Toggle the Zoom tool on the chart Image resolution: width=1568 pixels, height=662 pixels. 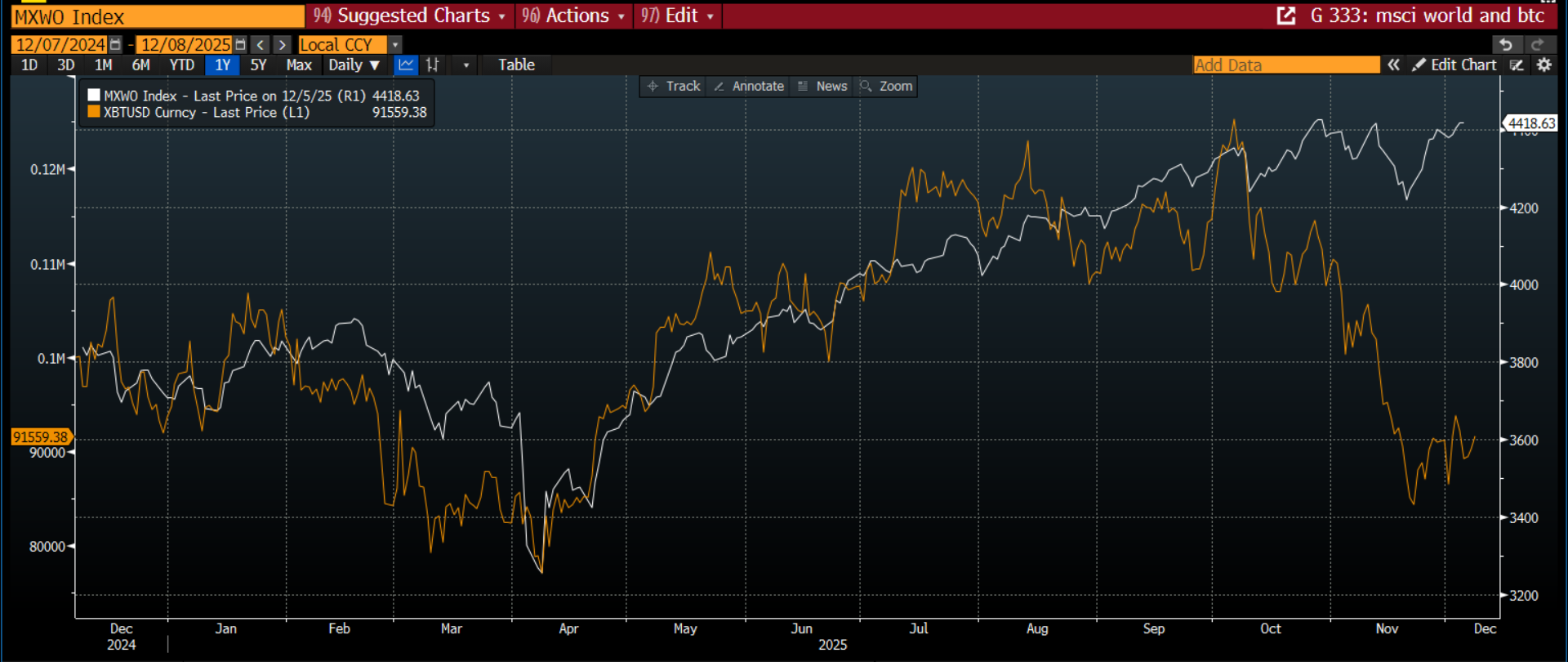coord(886,87)
